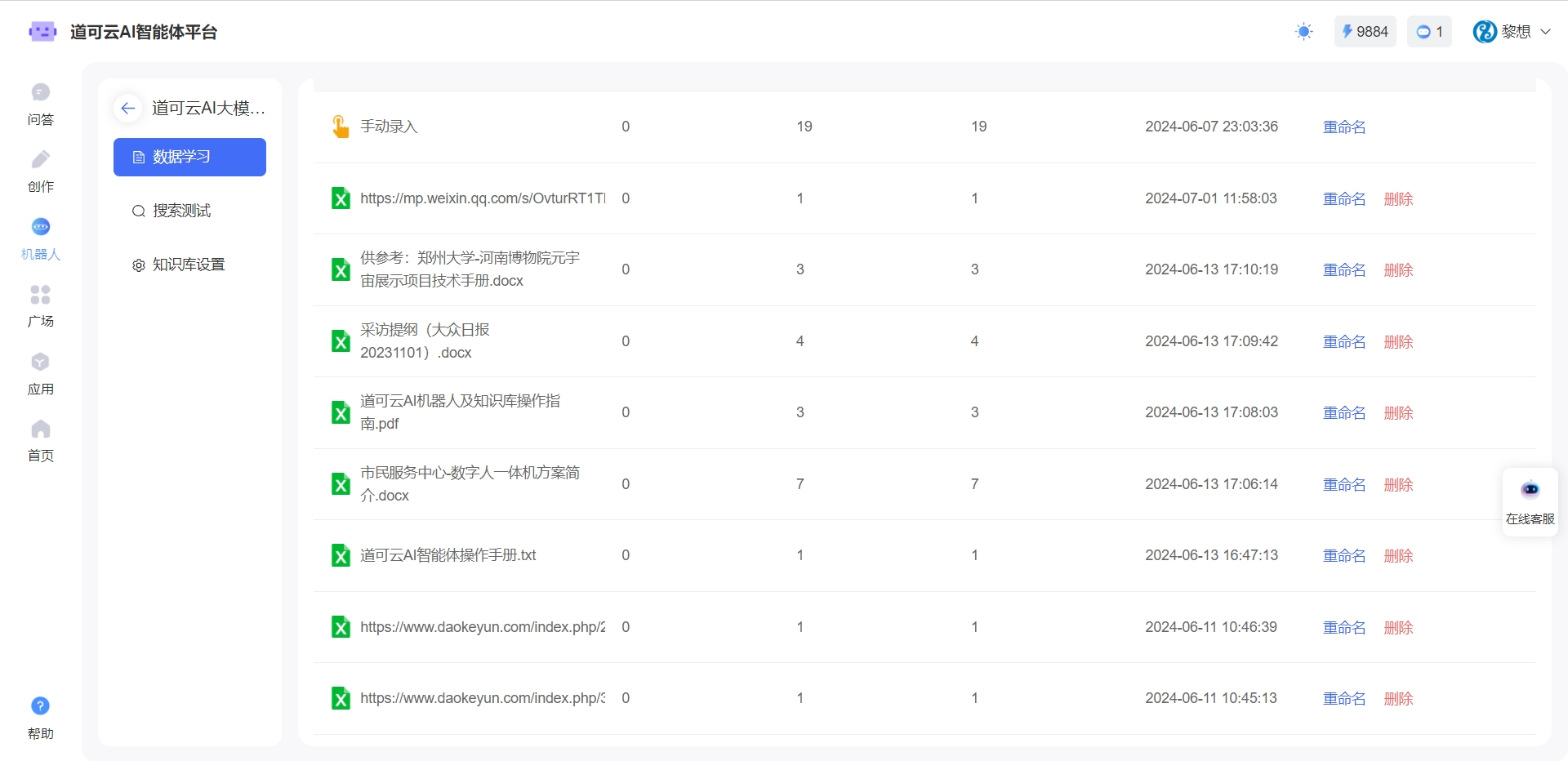The width and height of the screenshot is (1568, 761).
Task: Select the 数据学习 menu item
Action: (x=189, y=157)
